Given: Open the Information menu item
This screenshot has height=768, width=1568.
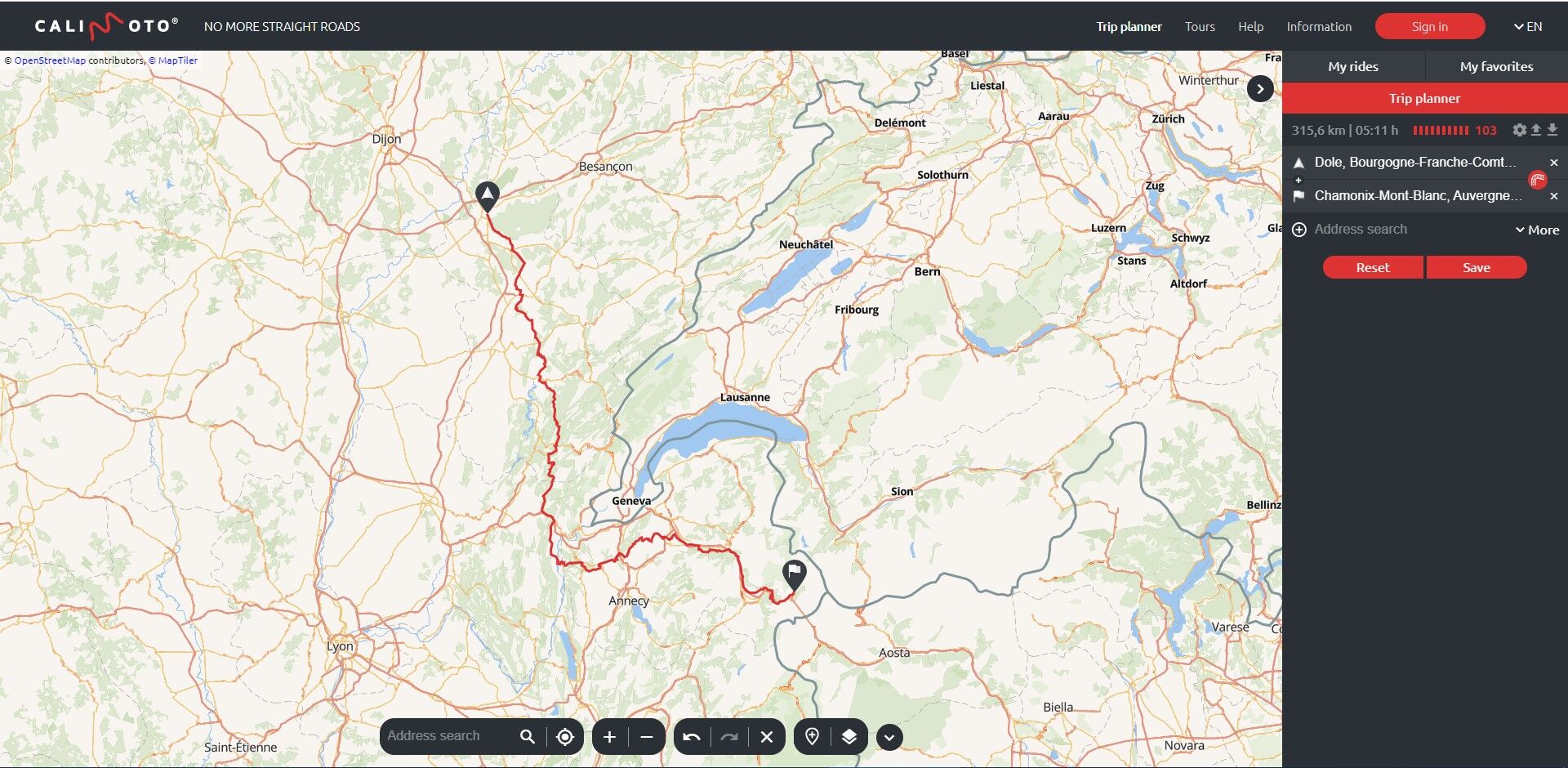Looking at the screenshot, I should (x=1319, y=26).
